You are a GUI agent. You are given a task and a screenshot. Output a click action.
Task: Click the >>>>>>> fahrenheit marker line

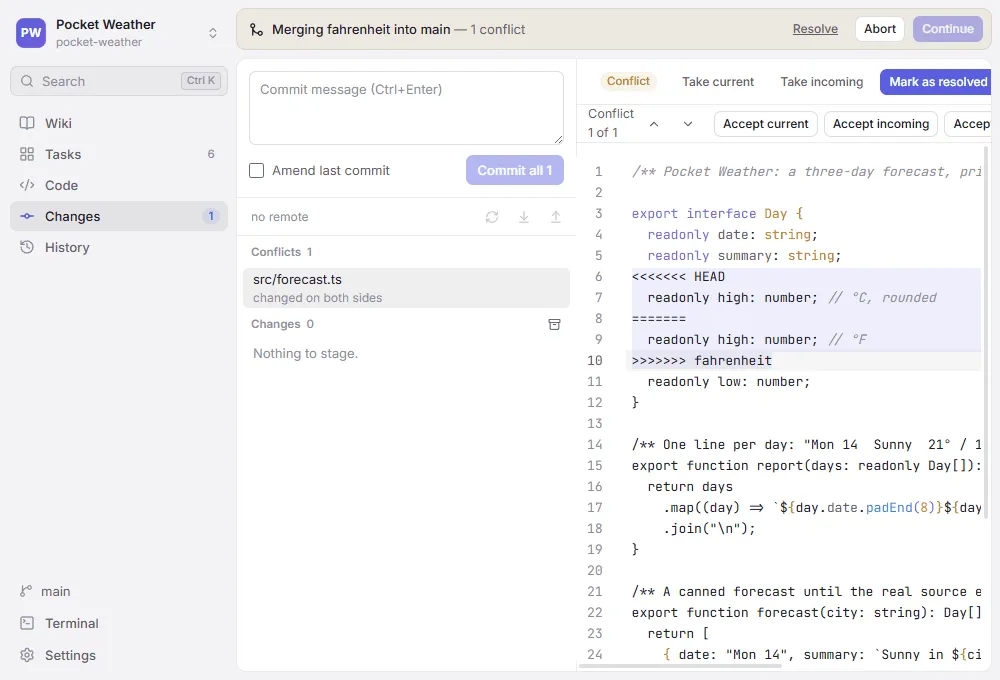coord(806,360)
